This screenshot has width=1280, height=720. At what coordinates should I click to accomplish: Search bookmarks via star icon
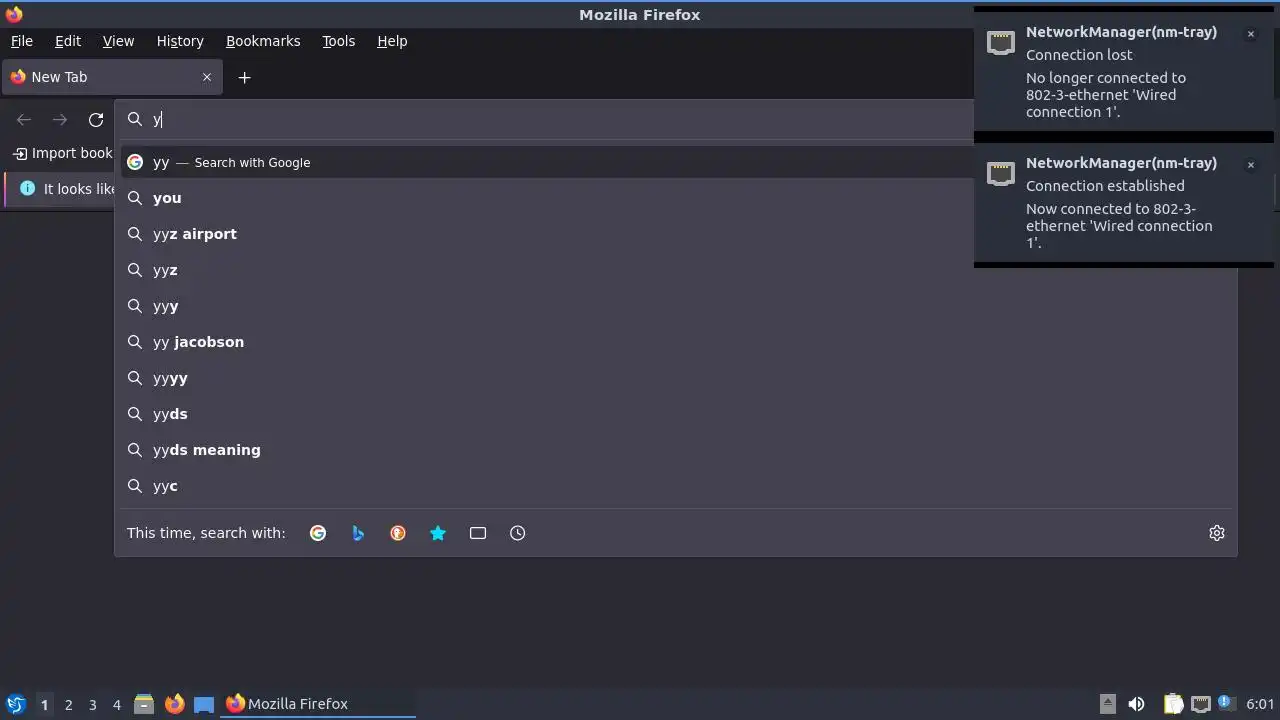(x=438, y=533)
